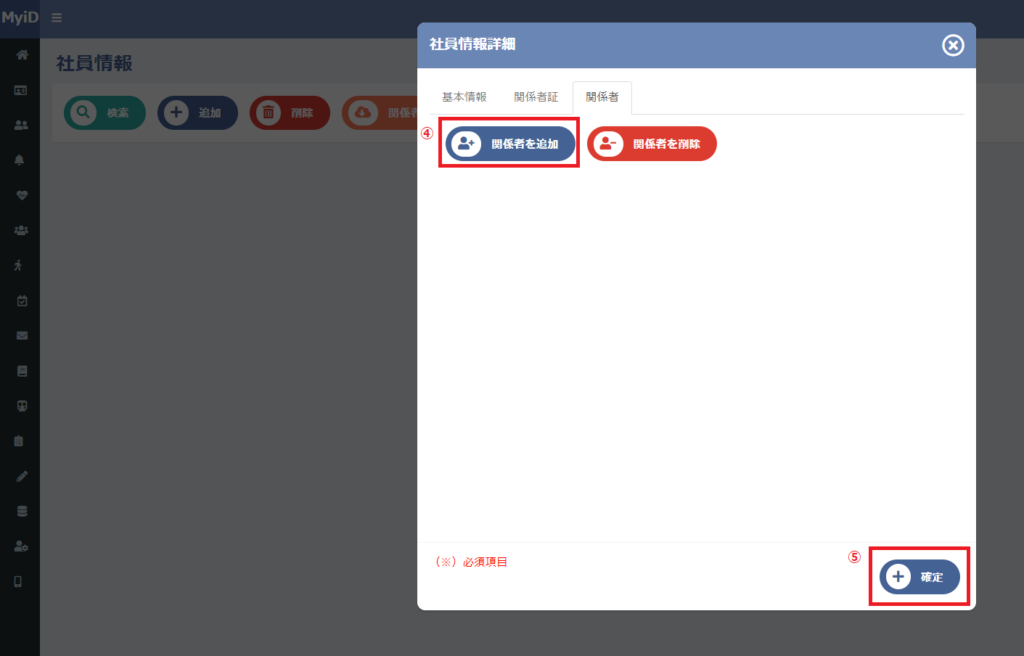Select the 関係者 tab

[x=602, y=97]
